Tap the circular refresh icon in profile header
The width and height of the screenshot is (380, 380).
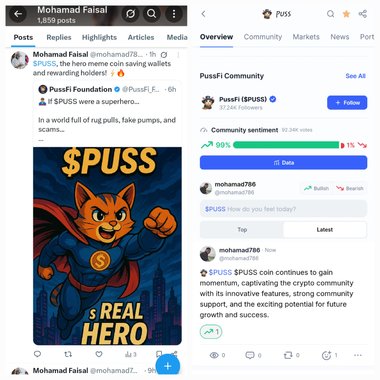(130, 14)
